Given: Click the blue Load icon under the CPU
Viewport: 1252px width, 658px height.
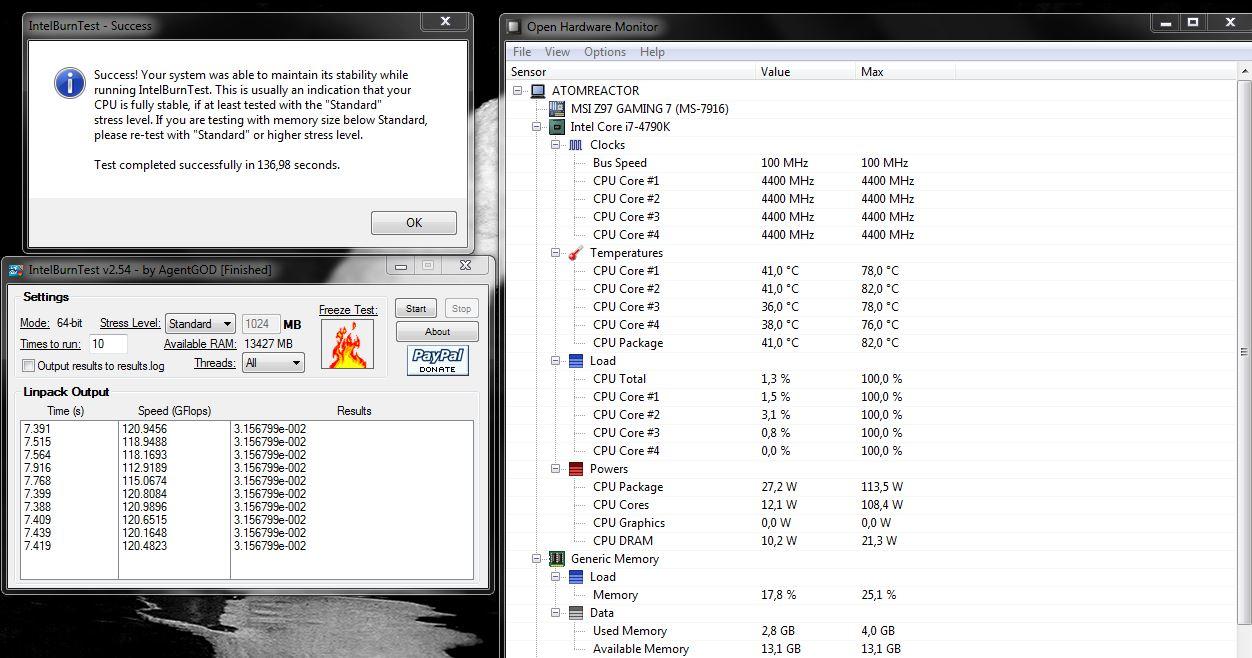Looking at the screenshot, I should pos(576,361).
